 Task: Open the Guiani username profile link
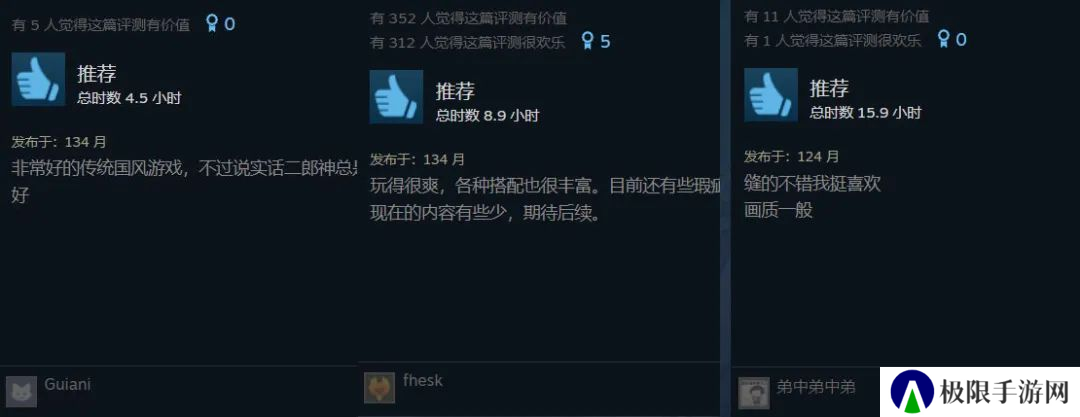(68, 384)
